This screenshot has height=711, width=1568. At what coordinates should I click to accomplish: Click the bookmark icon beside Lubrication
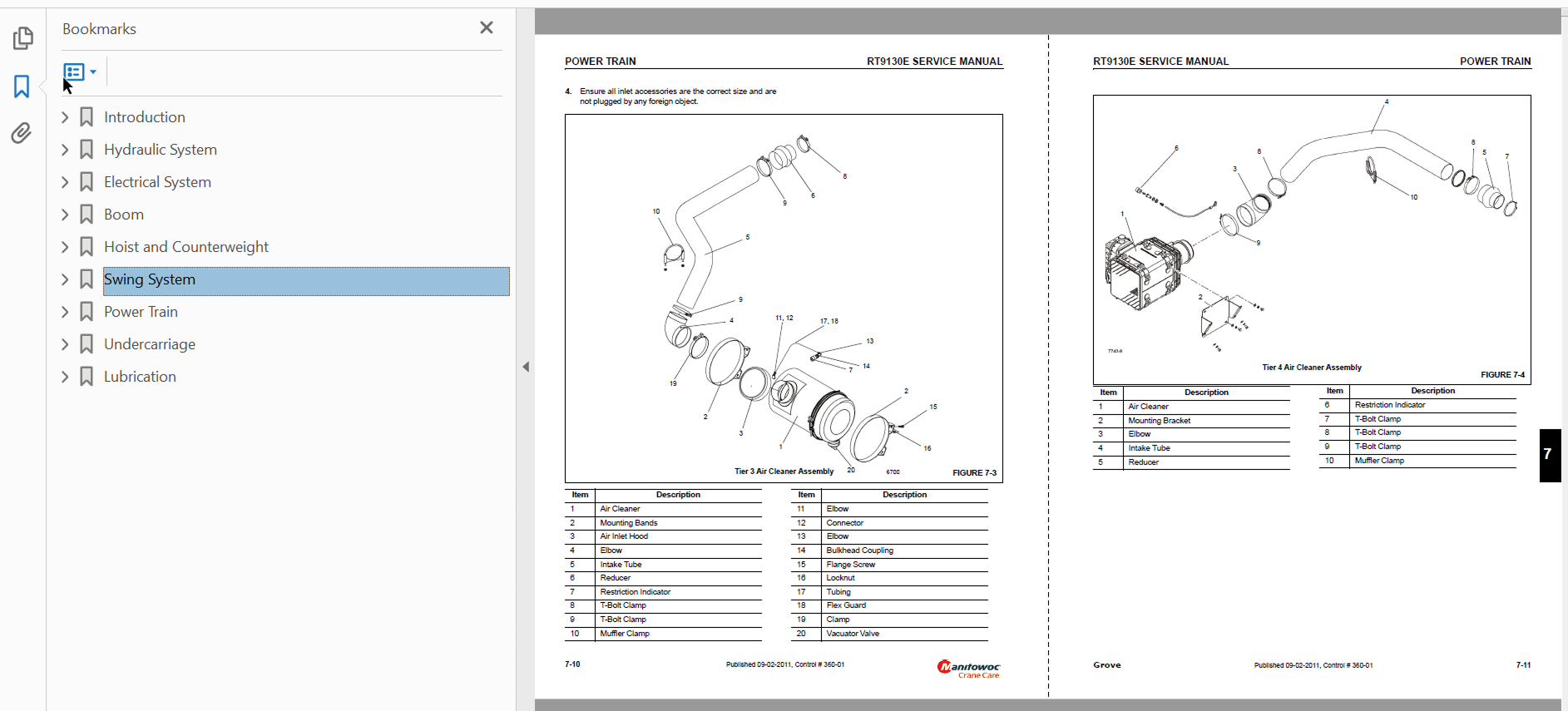click(x=87, y=377)
